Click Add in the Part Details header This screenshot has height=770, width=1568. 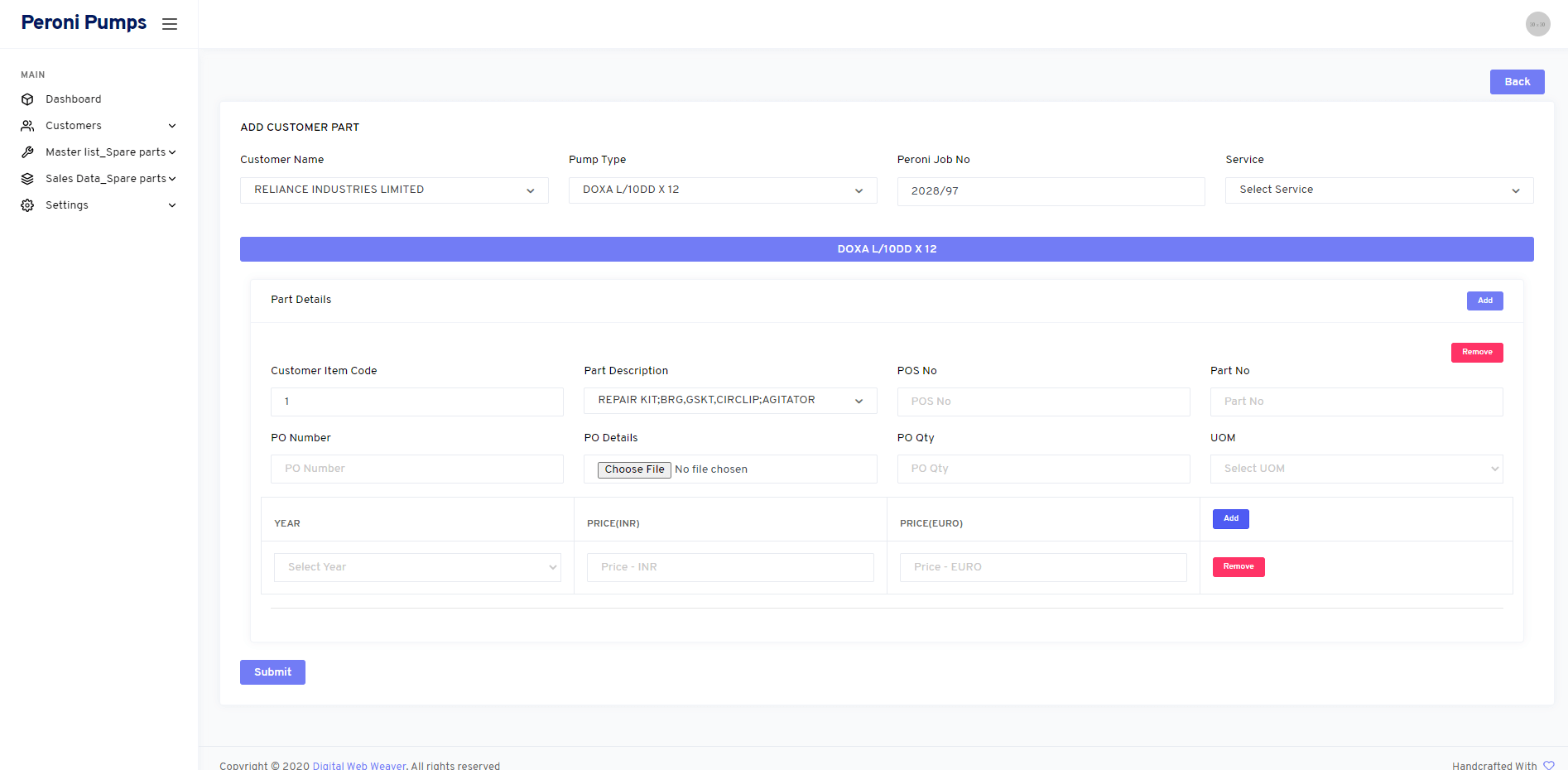tap(1485, 301)
